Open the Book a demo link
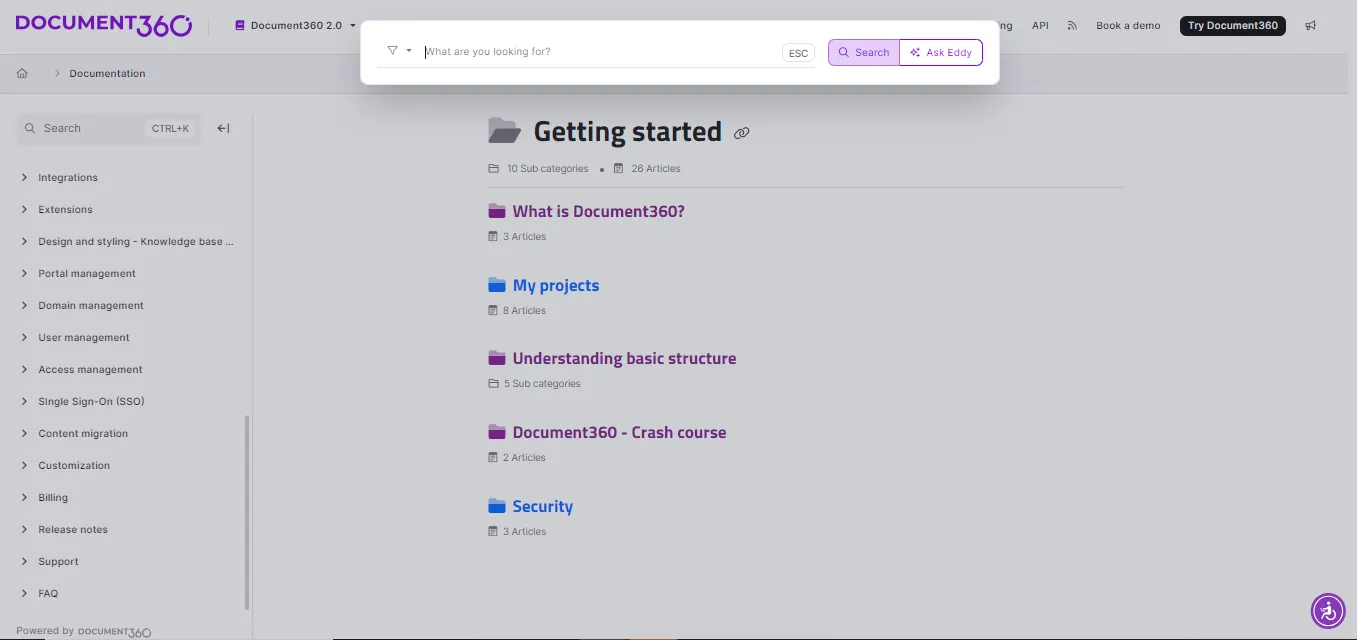The image size is (1357, 640). pos(1128,26)
